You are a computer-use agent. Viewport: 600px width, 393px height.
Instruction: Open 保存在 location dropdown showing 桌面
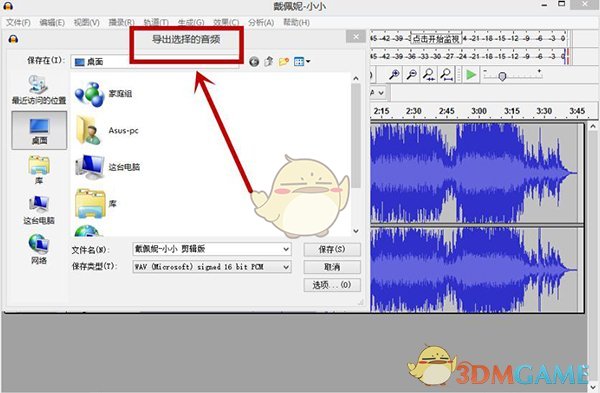pos(155,62)
